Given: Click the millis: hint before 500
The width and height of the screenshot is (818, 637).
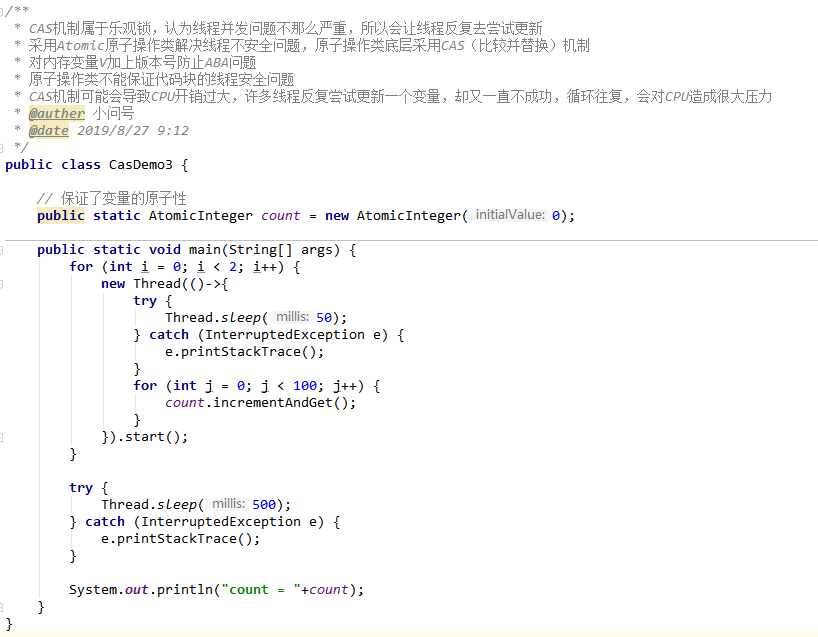Looking at the screenshot, I should tap(228, 504).
